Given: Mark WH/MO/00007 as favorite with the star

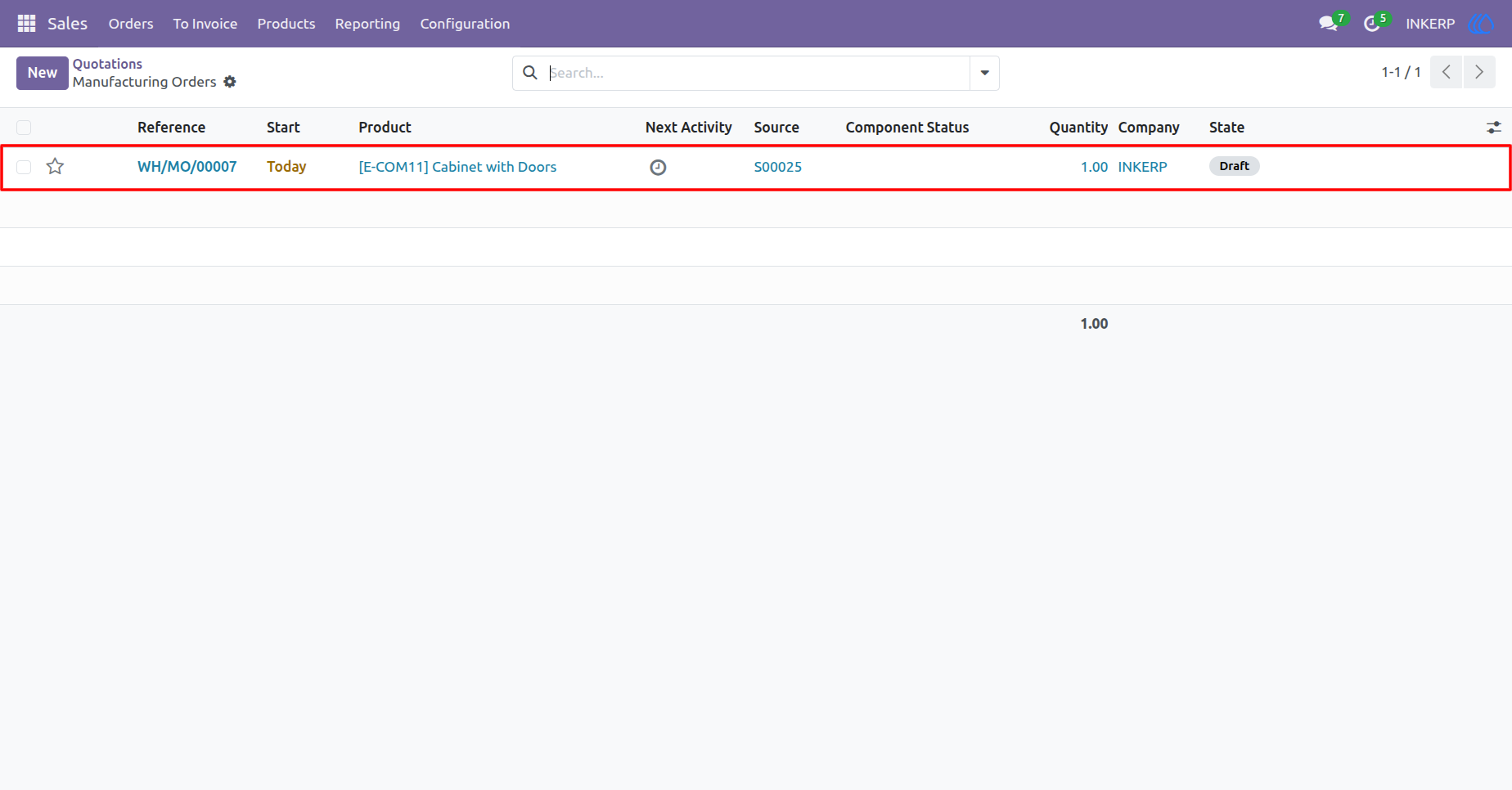Looking at the screenshot, I should pos(55,167).
